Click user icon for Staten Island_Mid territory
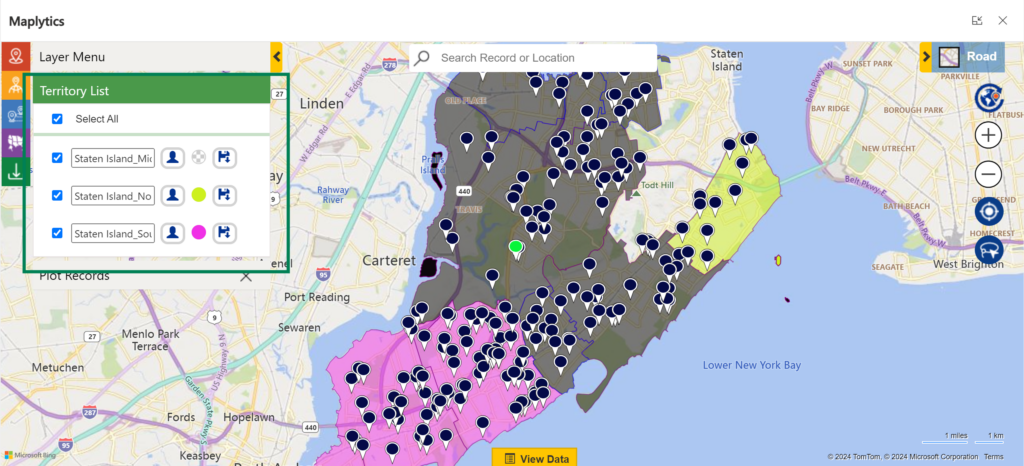This screenshot has width=1024, height=466. tap(173, 157)
